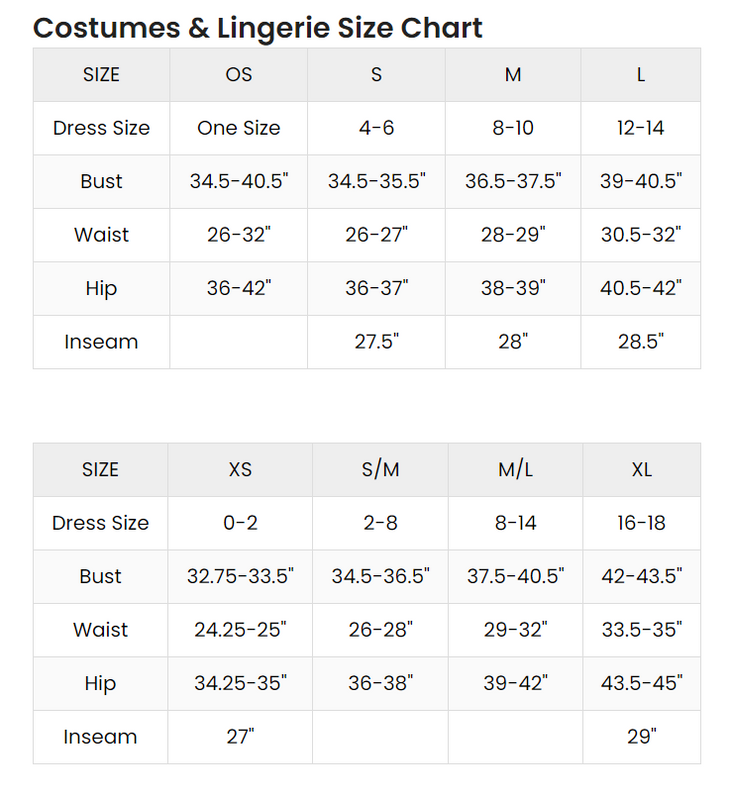Click the XL column header
The width and height of the screenshot is (731, 797).
tap(642, 470)
